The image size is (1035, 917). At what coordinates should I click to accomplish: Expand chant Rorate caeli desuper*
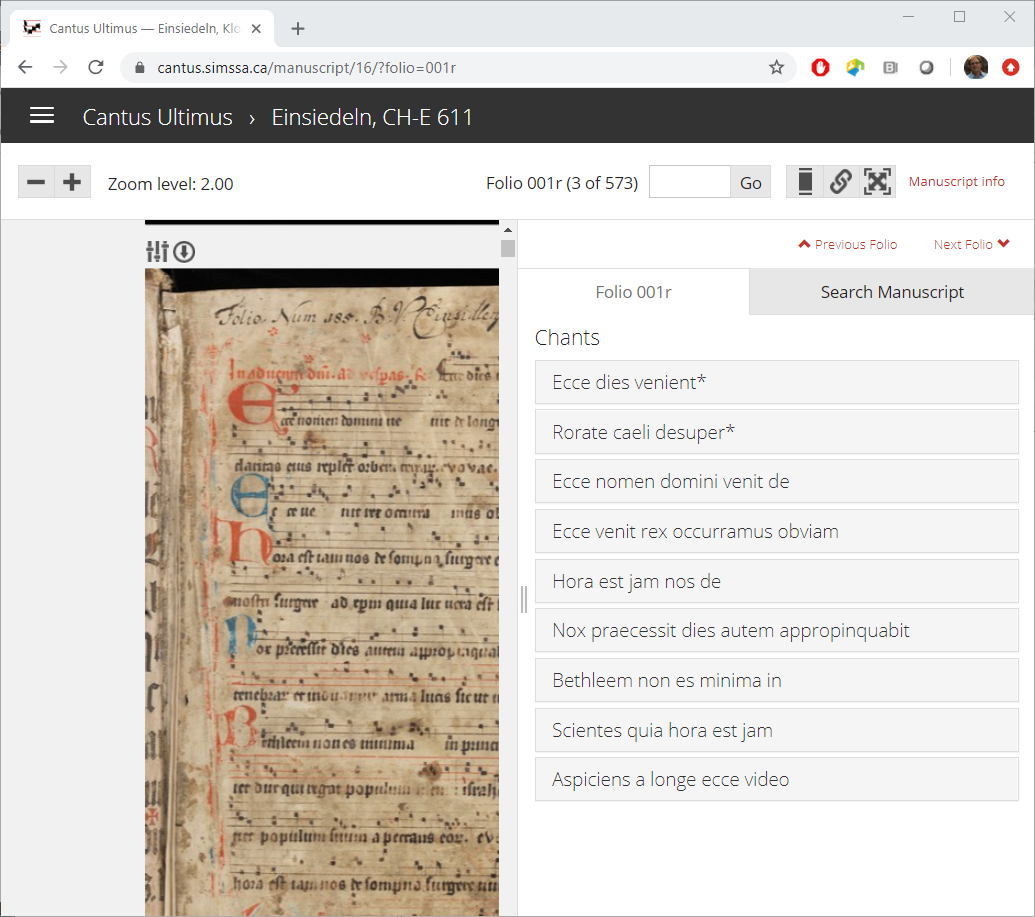[776, 432]
